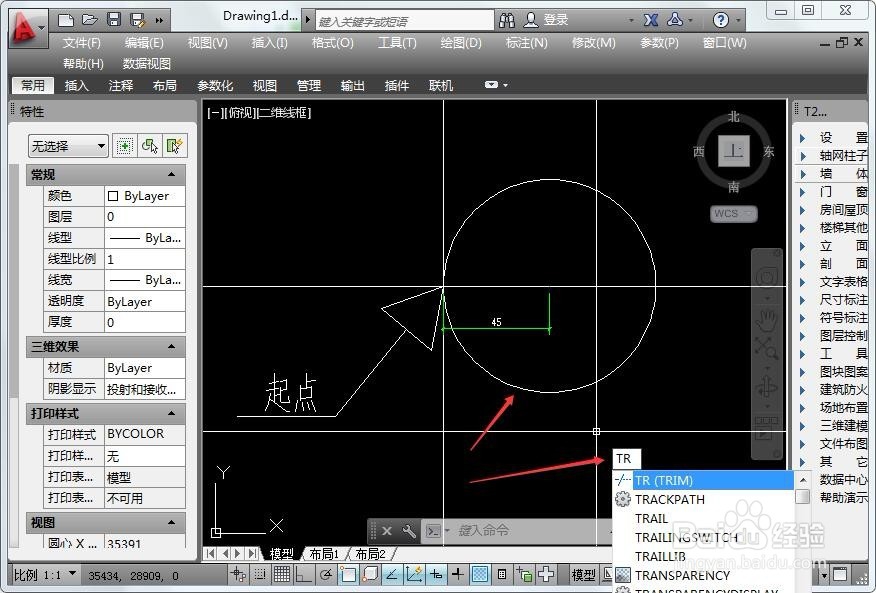Click the 颜色 ByLayer color swatch

point(113,196)
